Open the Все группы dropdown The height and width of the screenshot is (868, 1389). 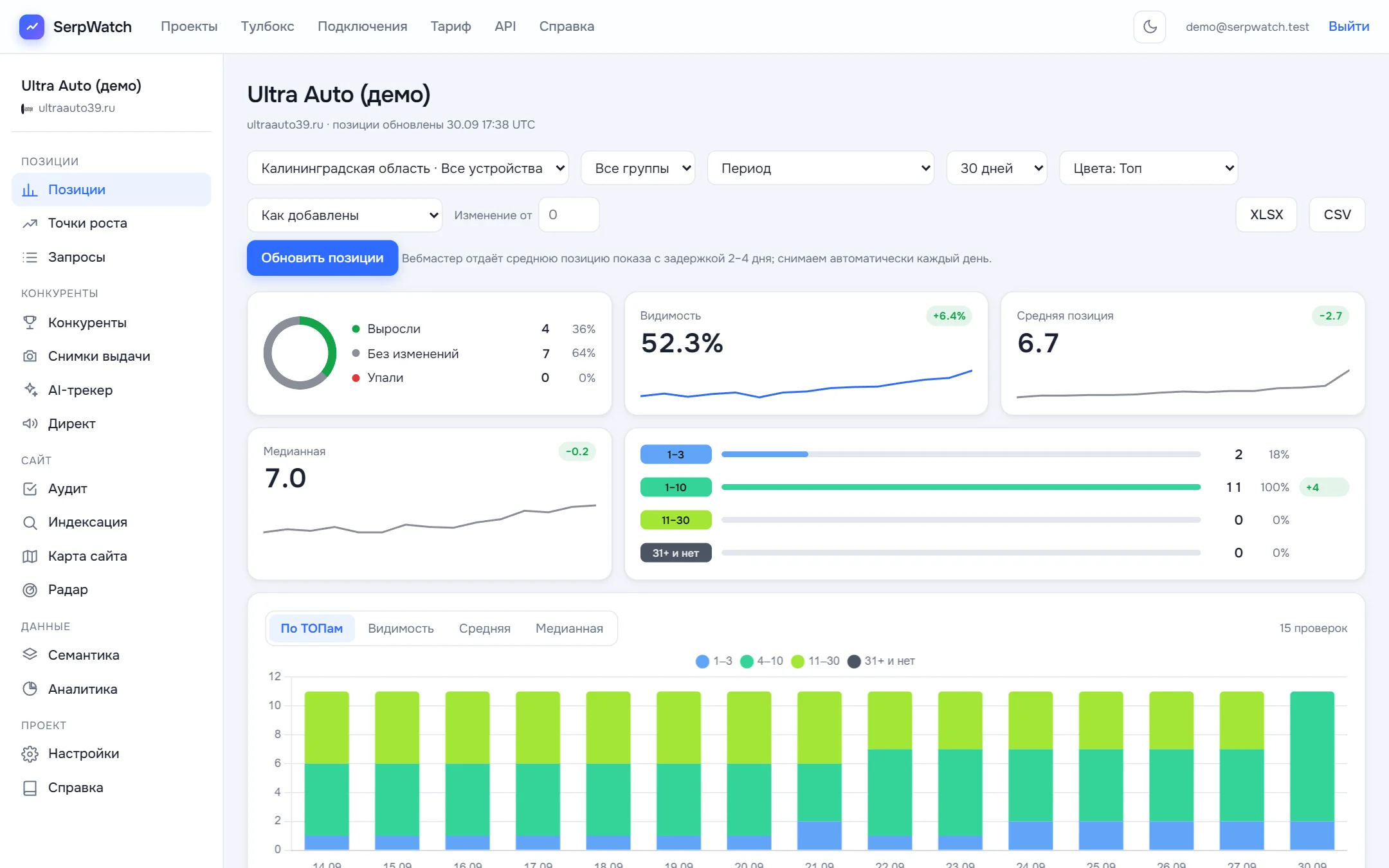pos(638,168)
